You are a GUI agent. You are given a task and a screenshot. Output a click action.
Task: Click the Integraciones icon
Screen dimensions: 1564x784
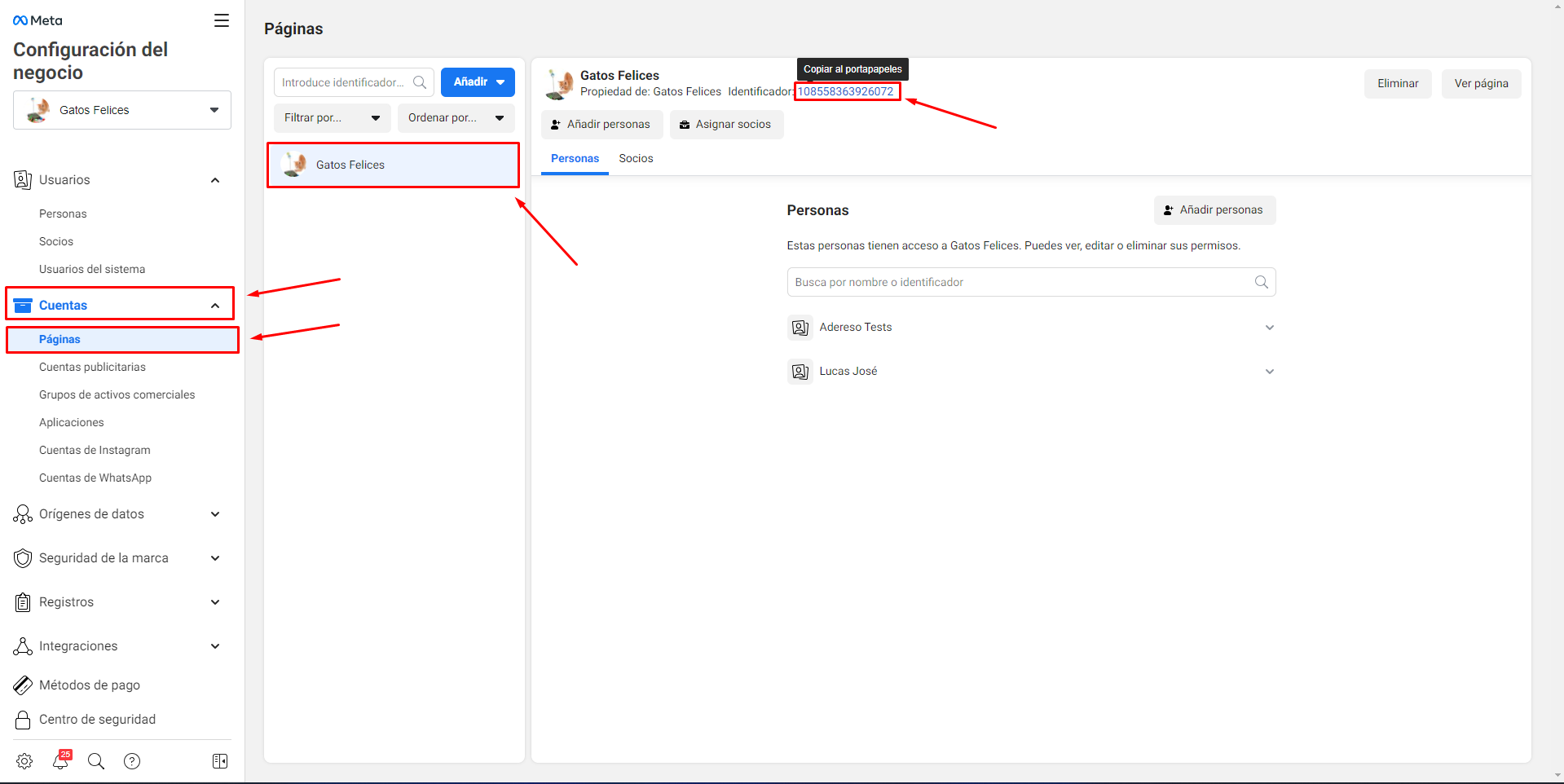(23, 646)
